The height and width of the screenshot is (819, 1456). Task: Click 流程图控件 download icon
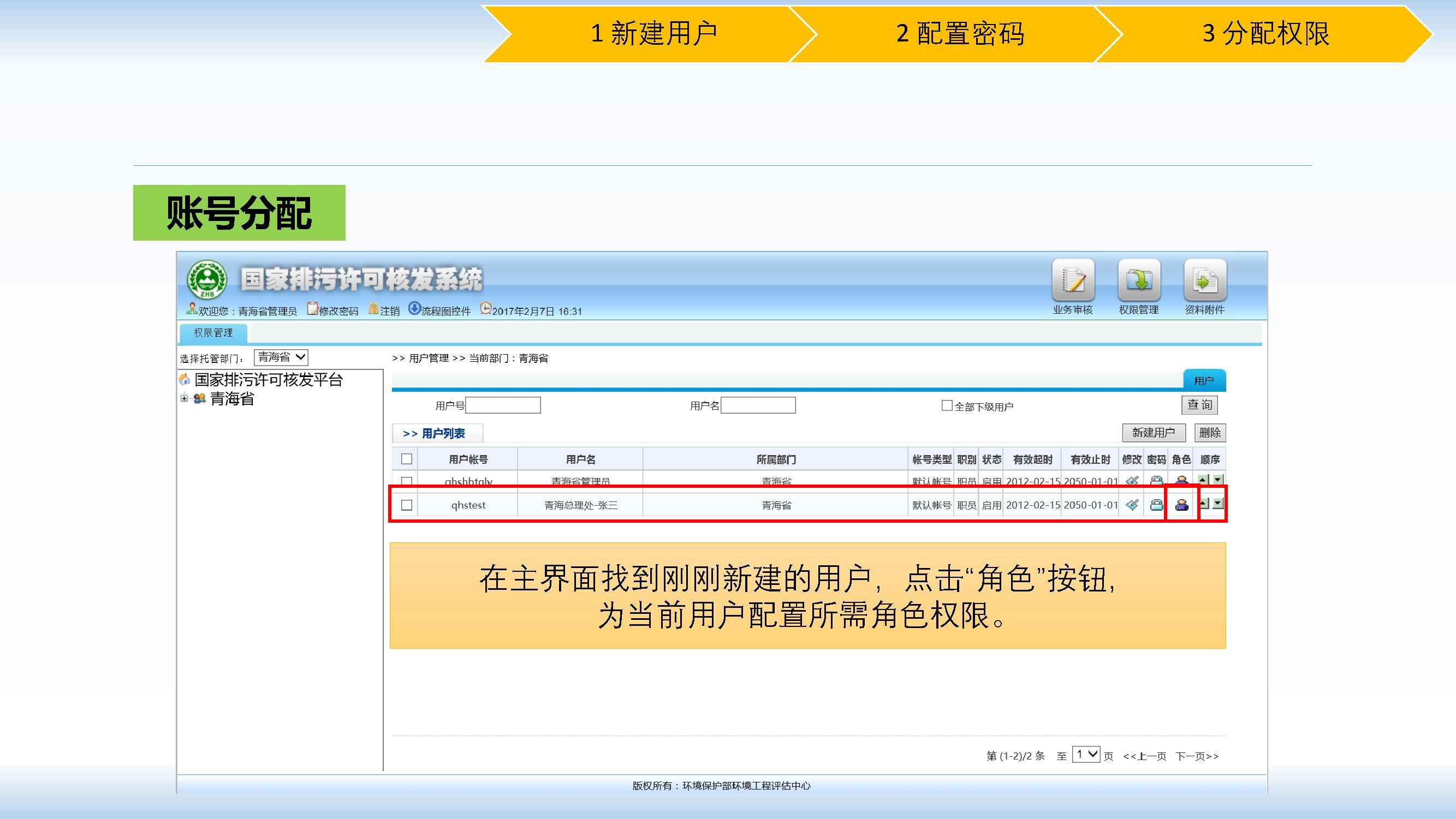pos(415,308)
